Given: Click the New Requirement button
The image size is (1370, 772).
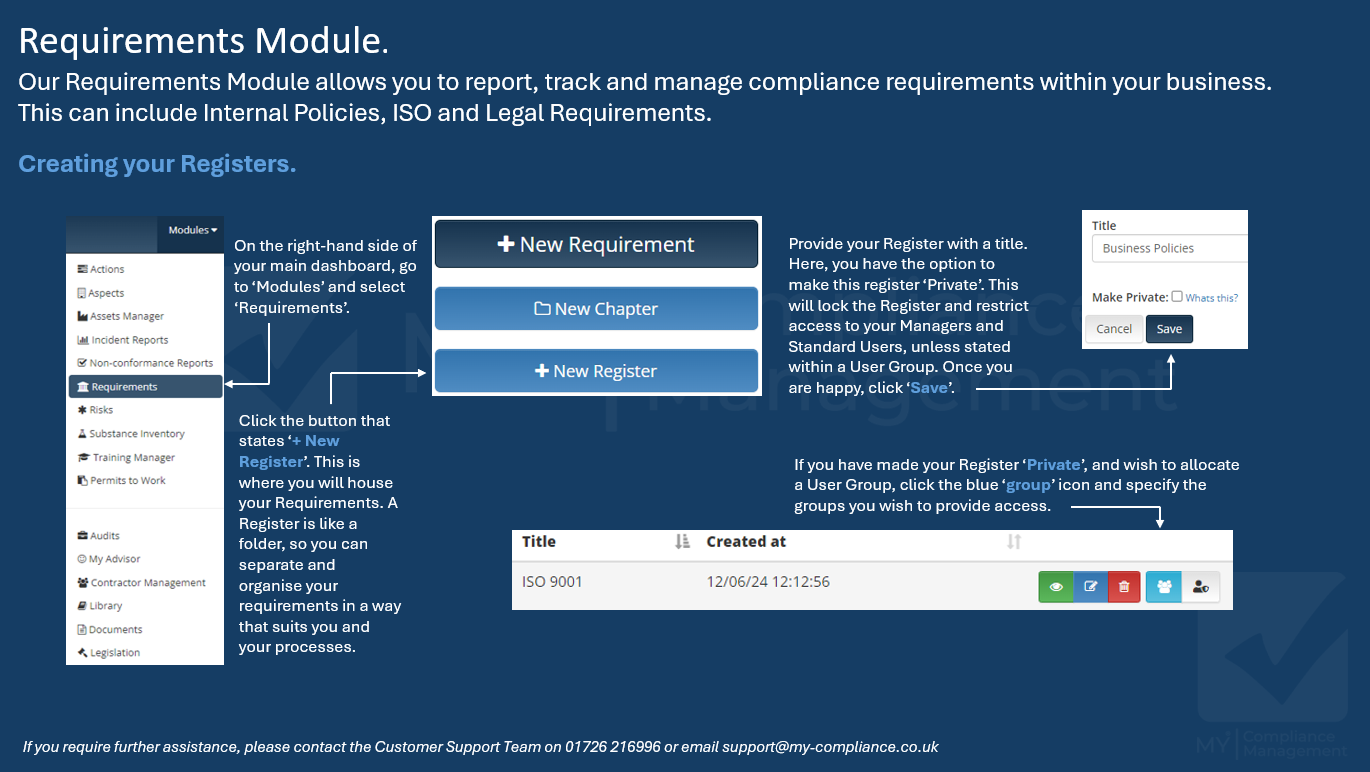Looking at the screenshot, I should click(596, 245).
